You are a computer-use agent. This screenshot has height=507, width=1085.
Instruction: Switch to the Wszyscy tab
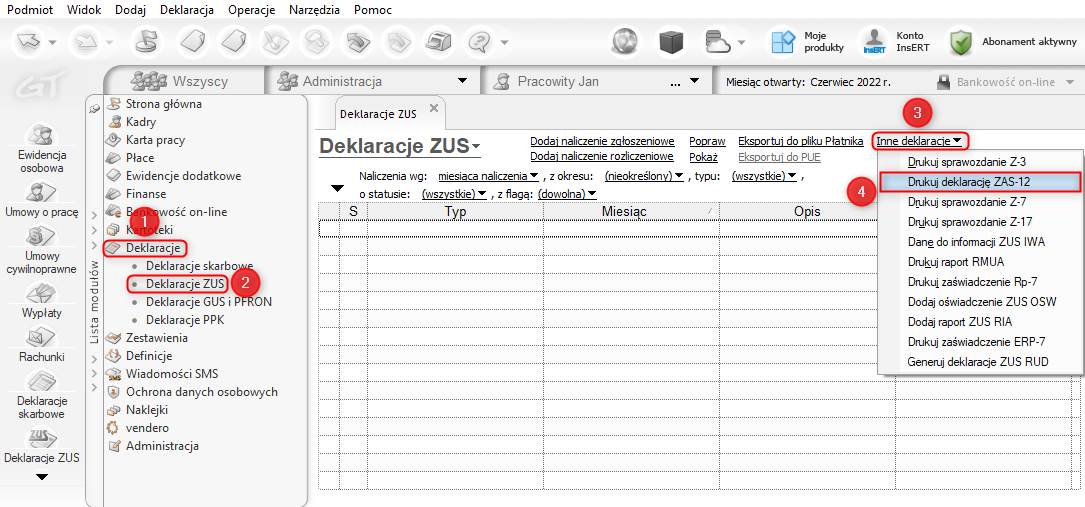pos(185,82)
